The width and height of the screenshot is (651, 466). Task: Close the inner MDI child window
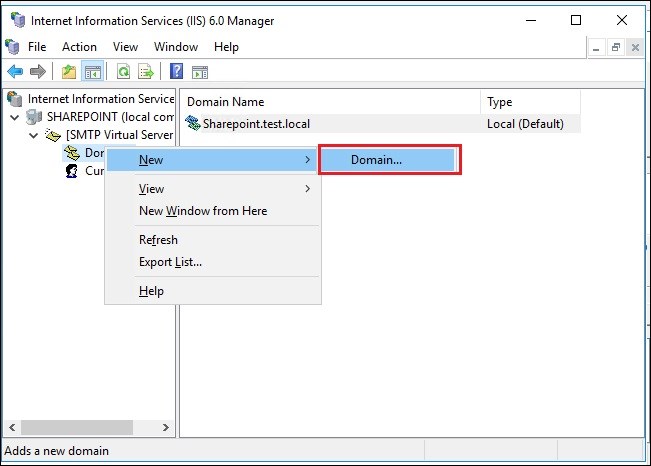(x=635, y=47)
